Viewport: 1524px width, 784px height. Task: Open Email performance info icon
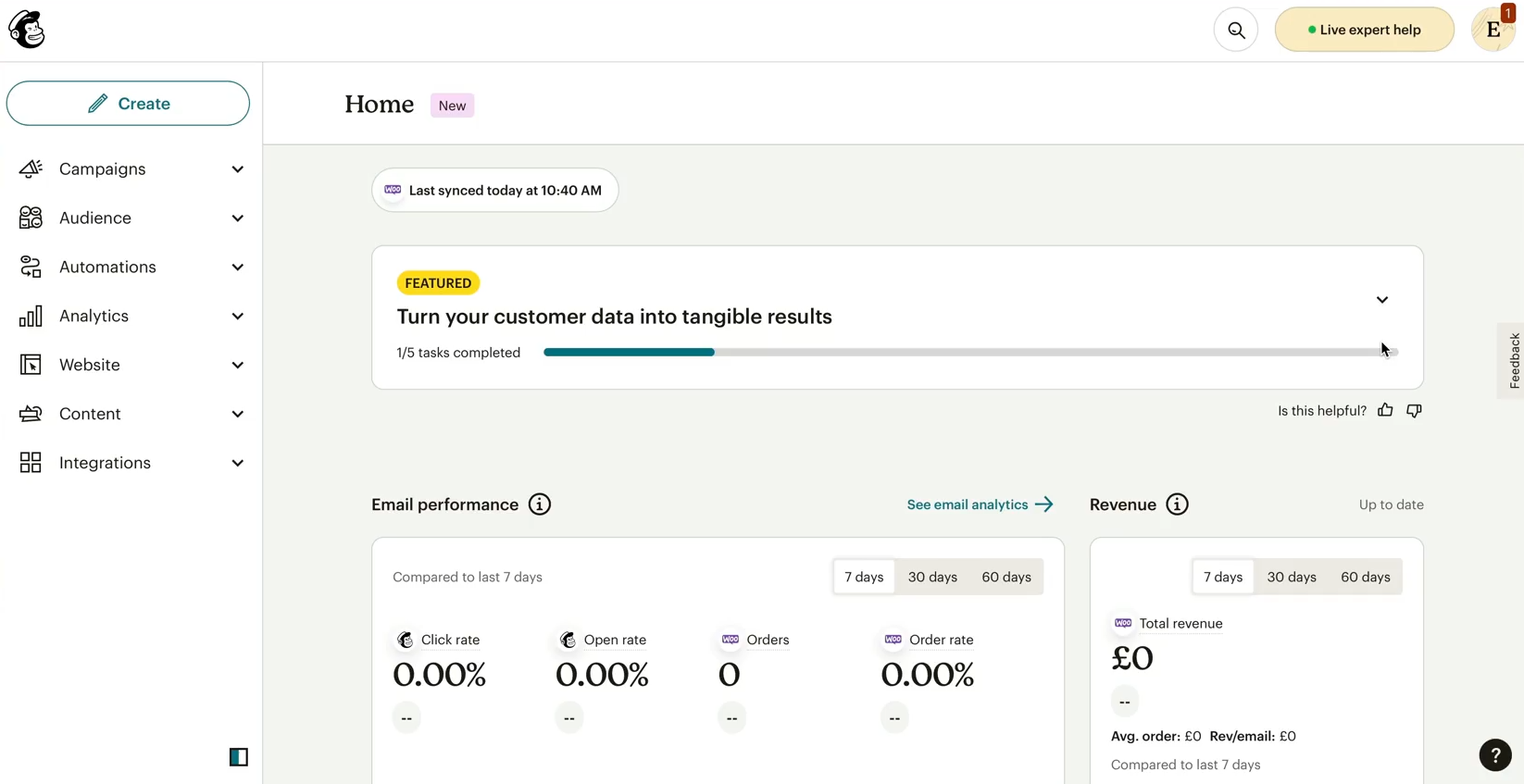(x=540, y=504)
